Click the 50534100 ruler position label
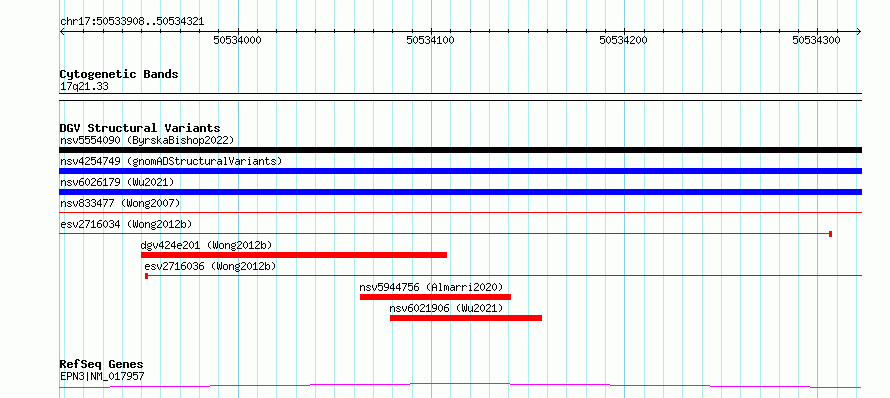The height and width of the screenshot is (398, 890). point(430,40)
